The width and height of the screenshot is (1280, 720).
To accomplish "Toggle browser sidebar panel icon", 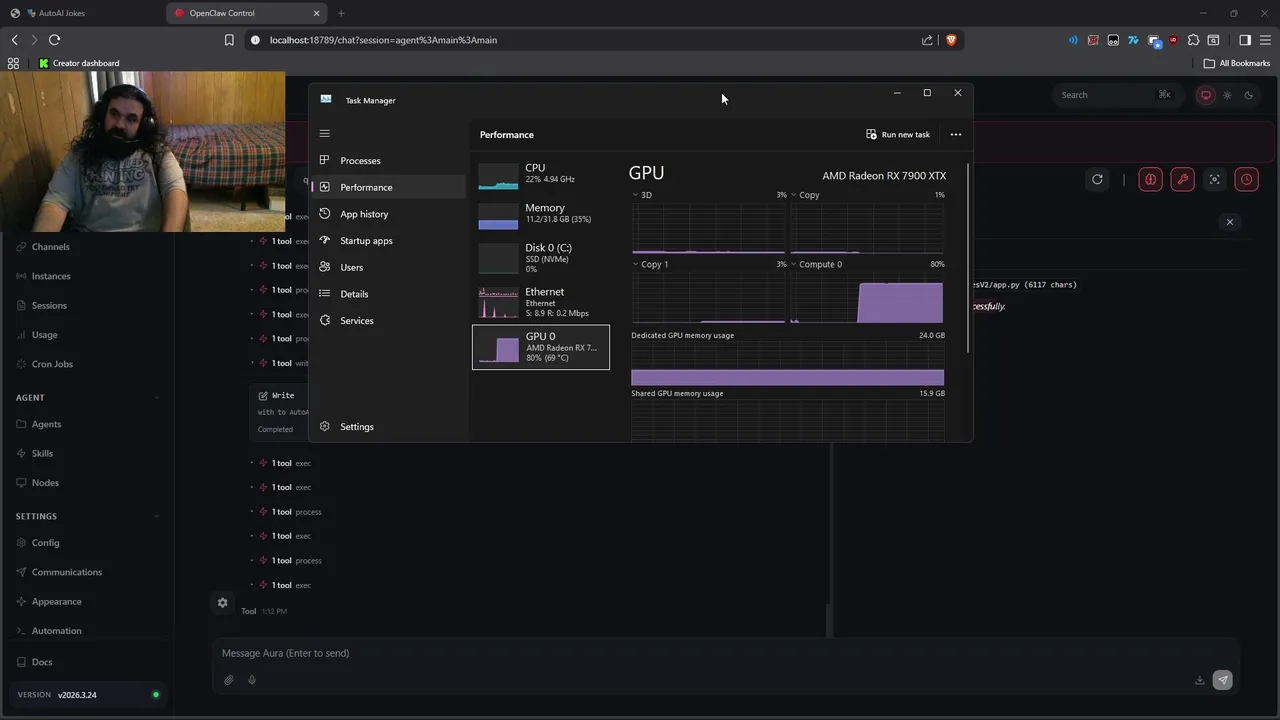I will [x=1245, y=40].
